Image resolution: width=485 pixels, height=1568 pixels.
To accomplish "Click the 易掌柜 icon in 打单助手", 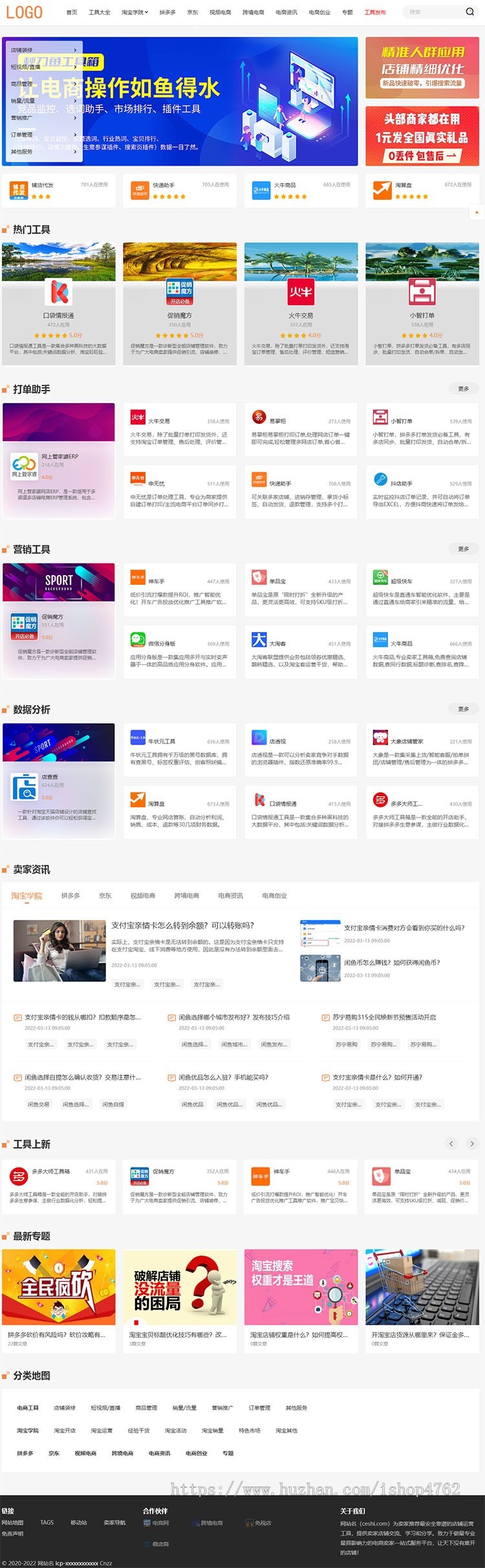I will pos(259,417).
